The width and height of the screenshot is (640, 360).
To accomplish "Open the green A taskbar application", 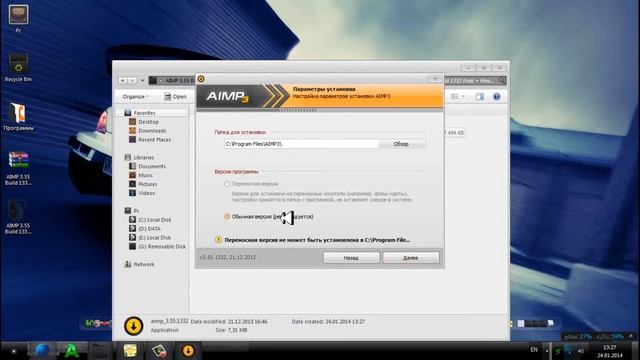I will coord(72,351).
